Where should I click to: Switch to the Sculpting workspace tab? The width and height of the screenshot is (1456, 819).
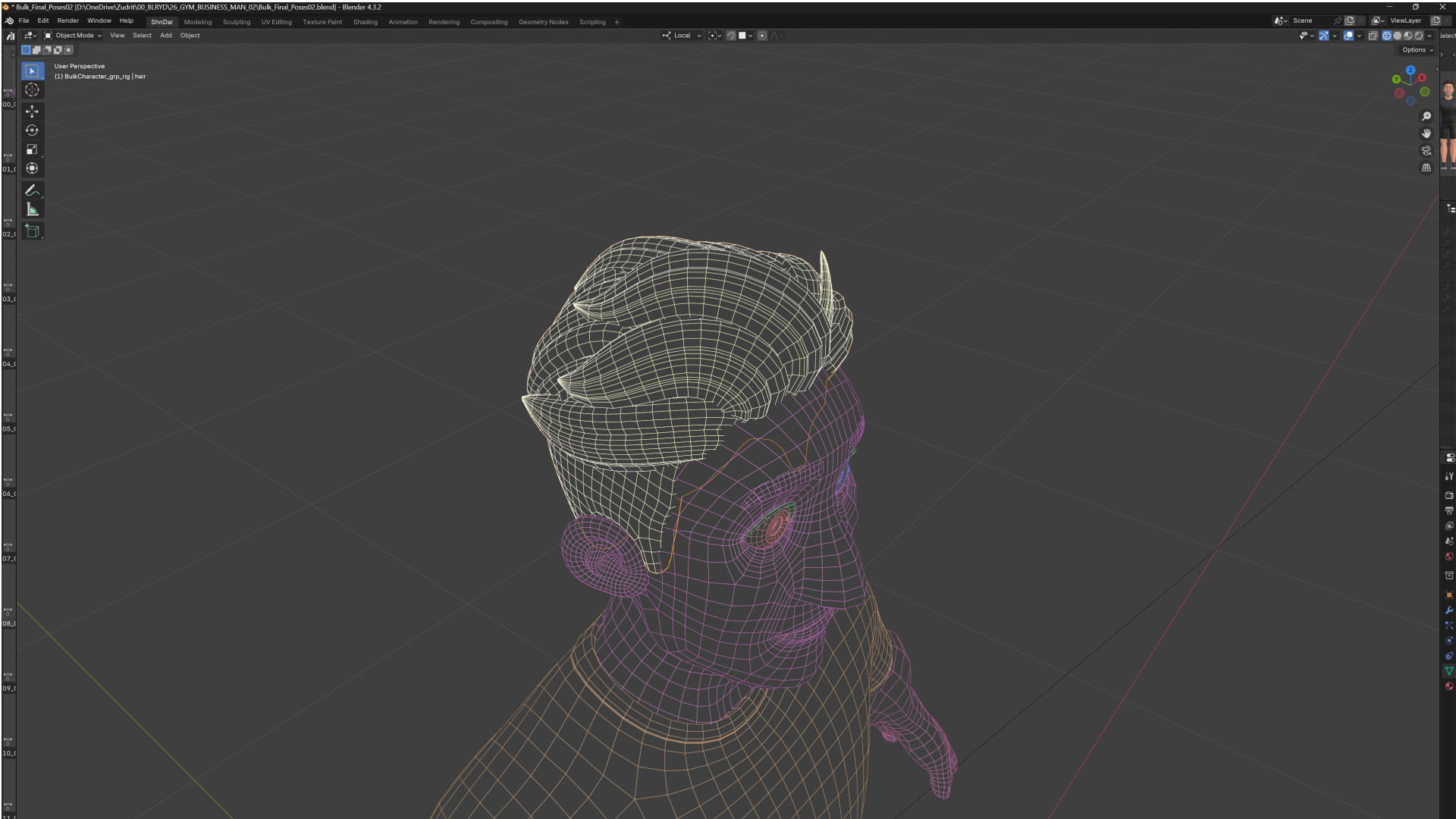[x=236, y=22]
